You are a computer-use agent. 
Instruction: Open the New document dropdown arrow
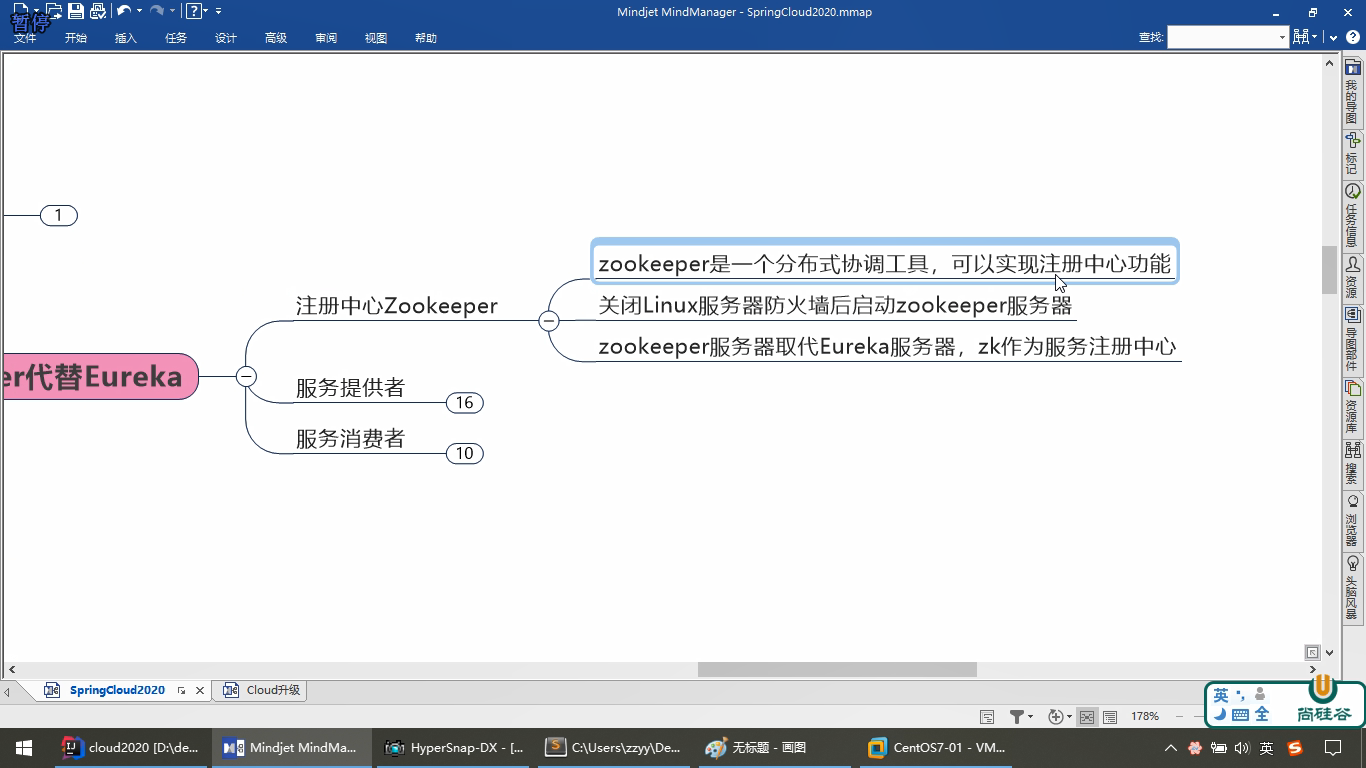[36, 11]
